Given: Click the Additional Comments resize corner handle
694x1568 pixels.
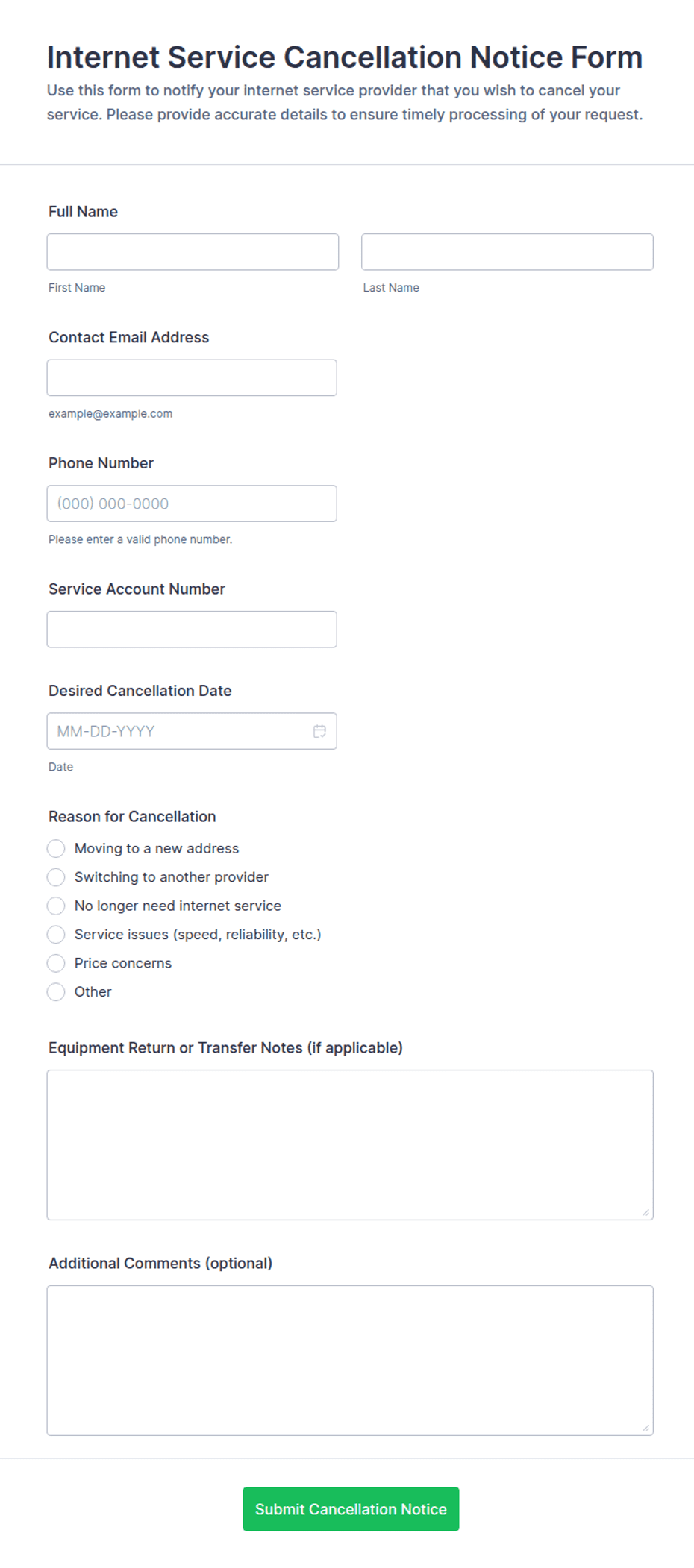Looking at the screenshot, I should [646, 1429].
